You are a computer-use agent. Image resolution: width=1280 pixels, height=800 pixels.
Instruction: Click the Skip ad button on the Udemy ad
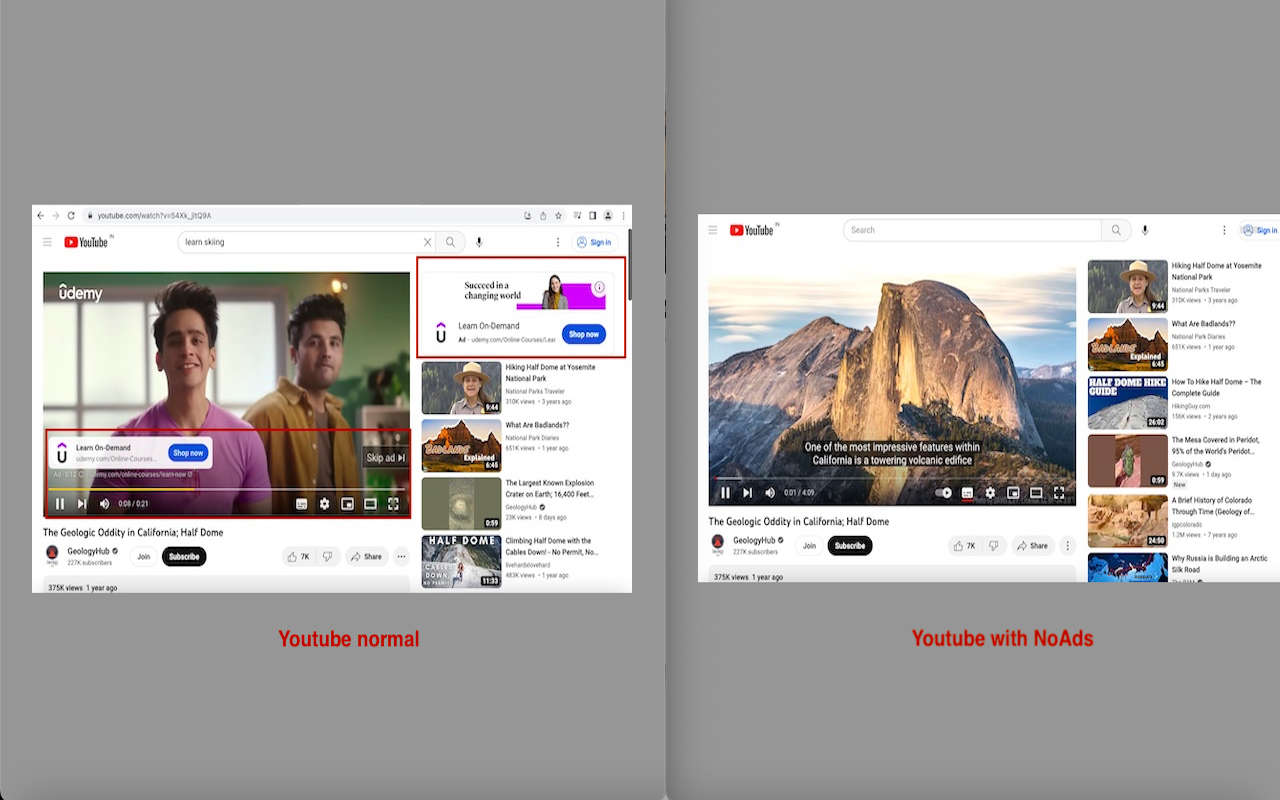tap(386, 458)
